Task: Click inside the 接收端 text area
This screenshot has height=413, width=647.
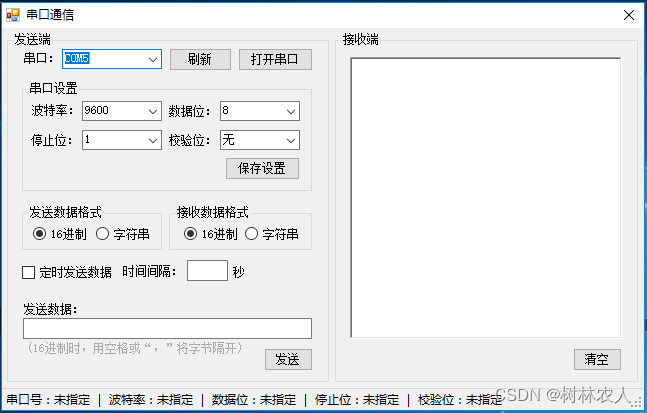Action: point(486,198)
